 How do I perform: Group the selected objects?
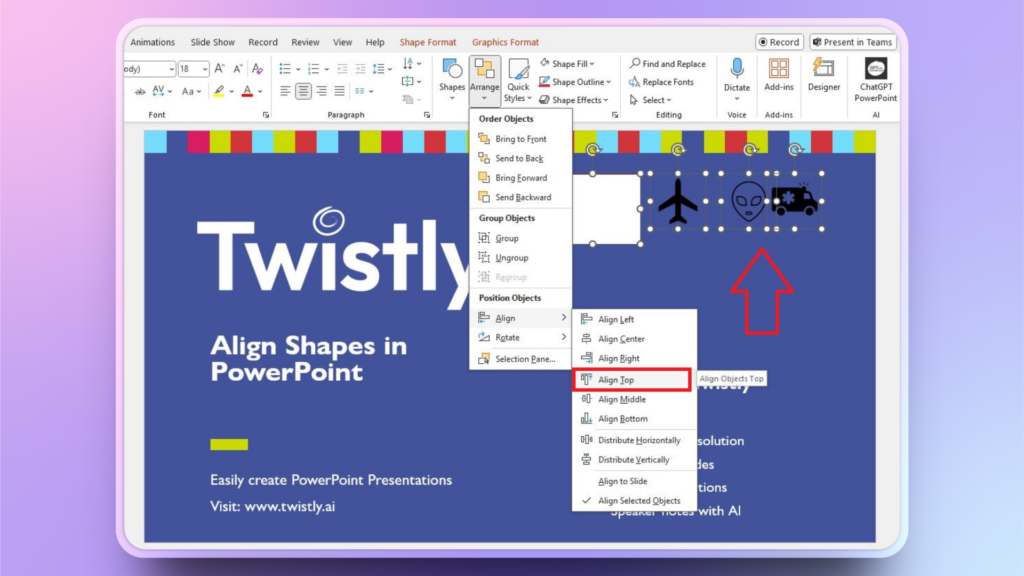pyautogui.click(x=520, y=238)
